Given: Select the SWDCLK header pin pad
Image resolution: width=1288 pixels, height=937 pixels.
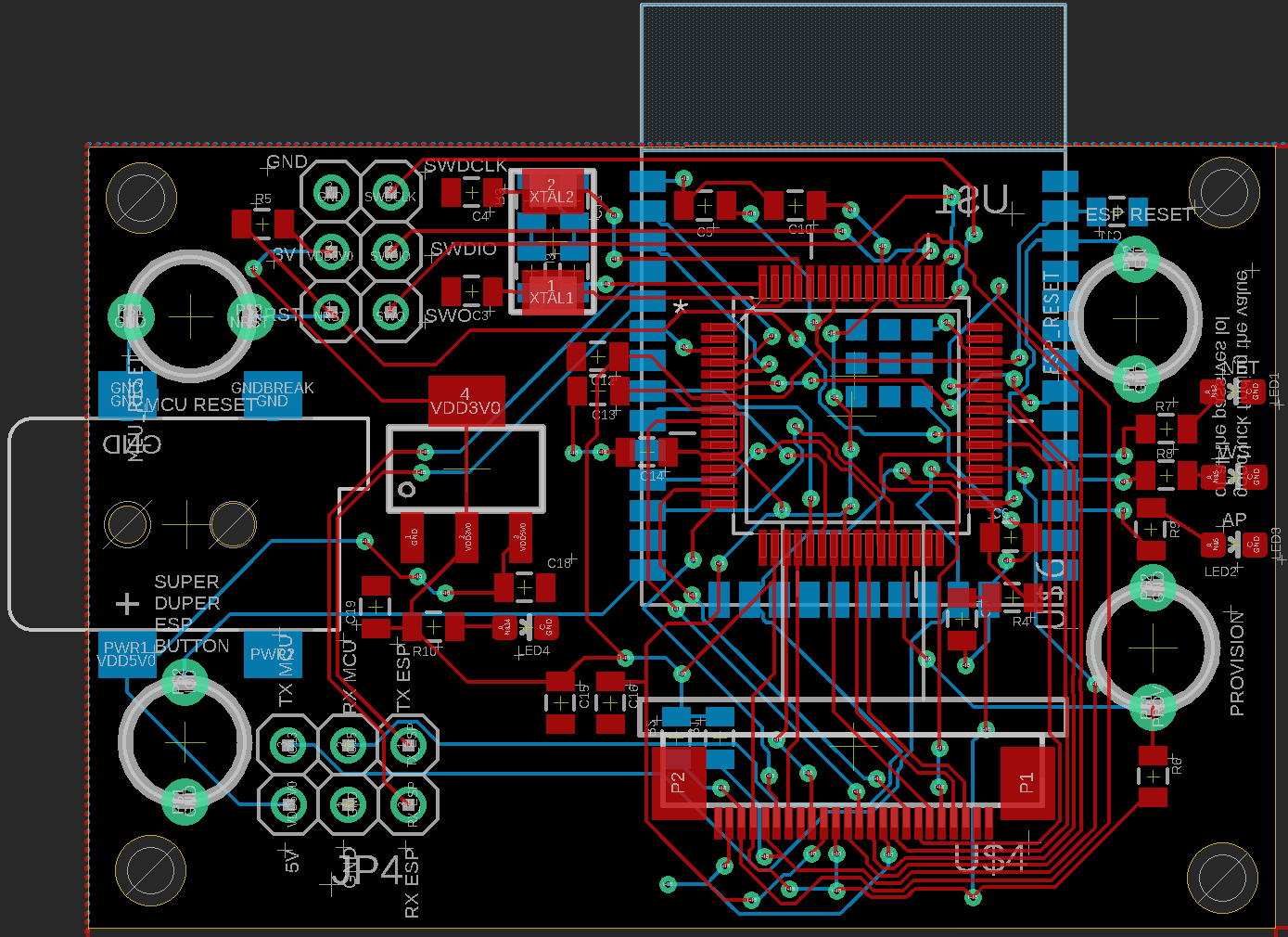Looking at the screenshot, I should pyautogui.click(x=390, y=195).
